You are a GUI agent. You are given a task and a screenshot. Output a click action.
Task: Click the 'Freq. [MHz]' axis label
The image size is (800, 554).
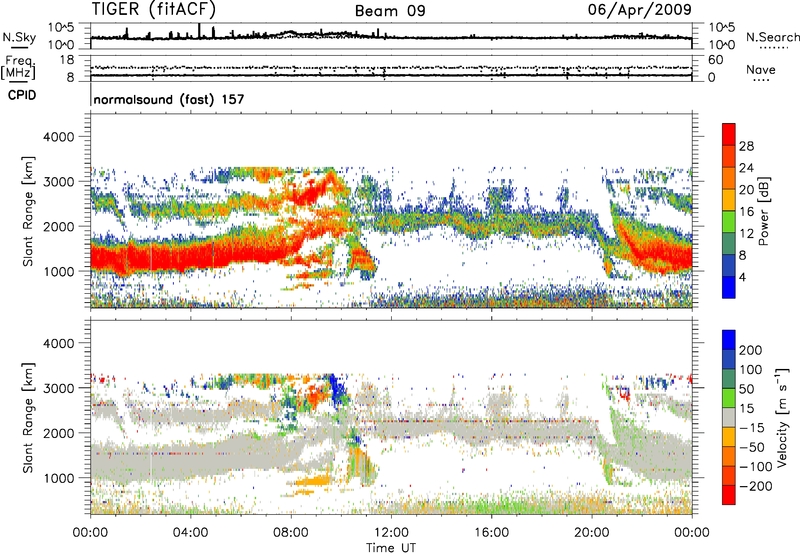click(x=19, y=68)
